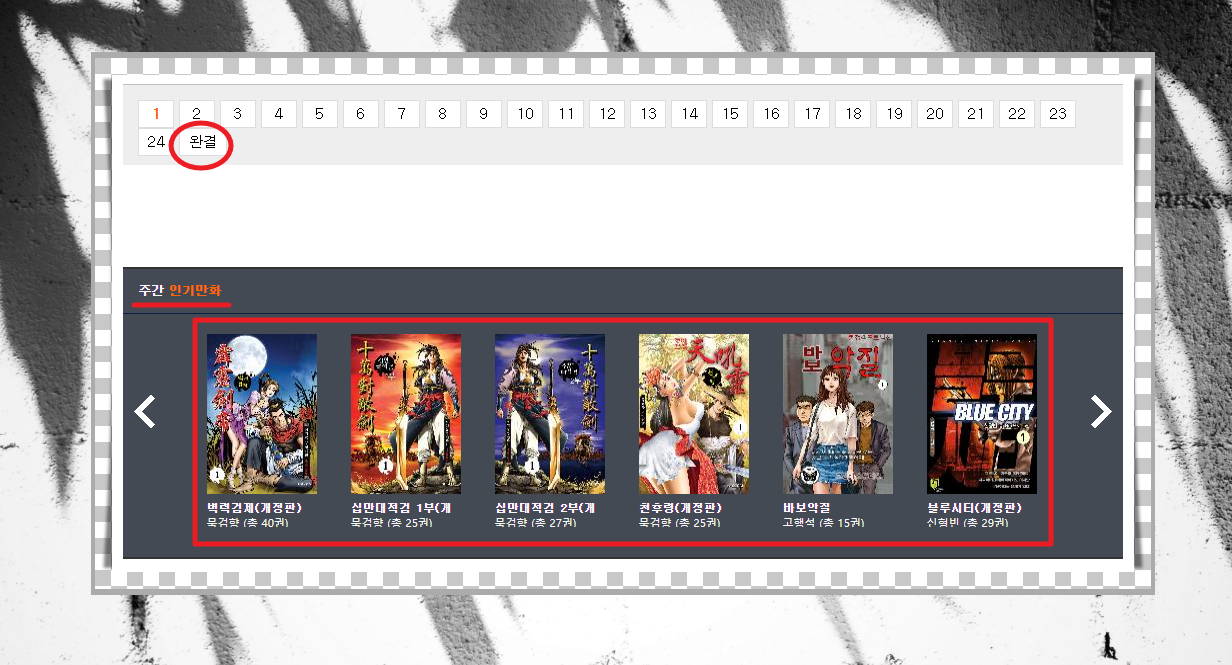Click the 블루시티(개정판) title link
The width and height of the screenshot is (1232, 665).
975,508
